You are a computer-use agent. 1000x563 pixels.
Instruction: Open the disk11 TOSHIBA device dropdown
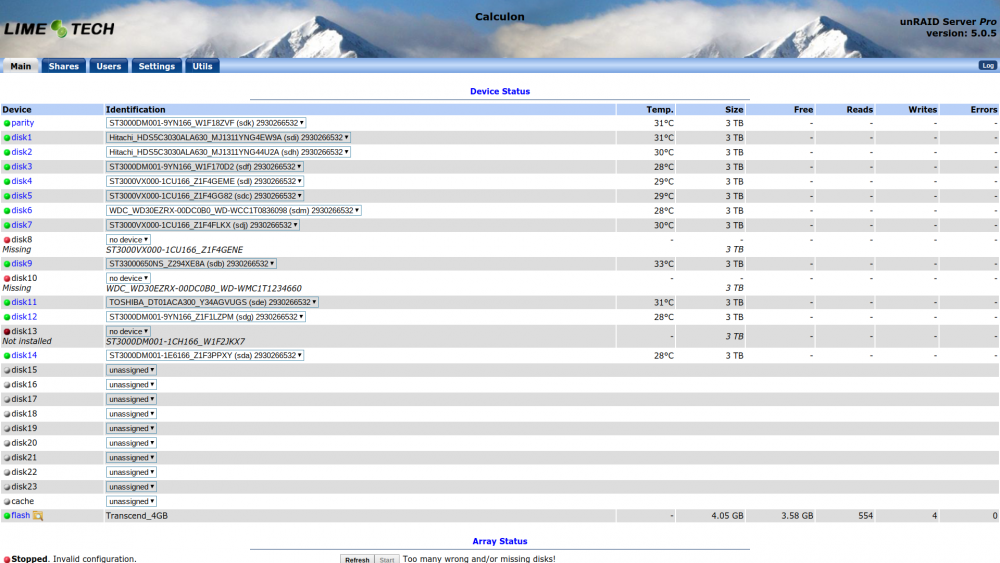click(x=212, y=302)
